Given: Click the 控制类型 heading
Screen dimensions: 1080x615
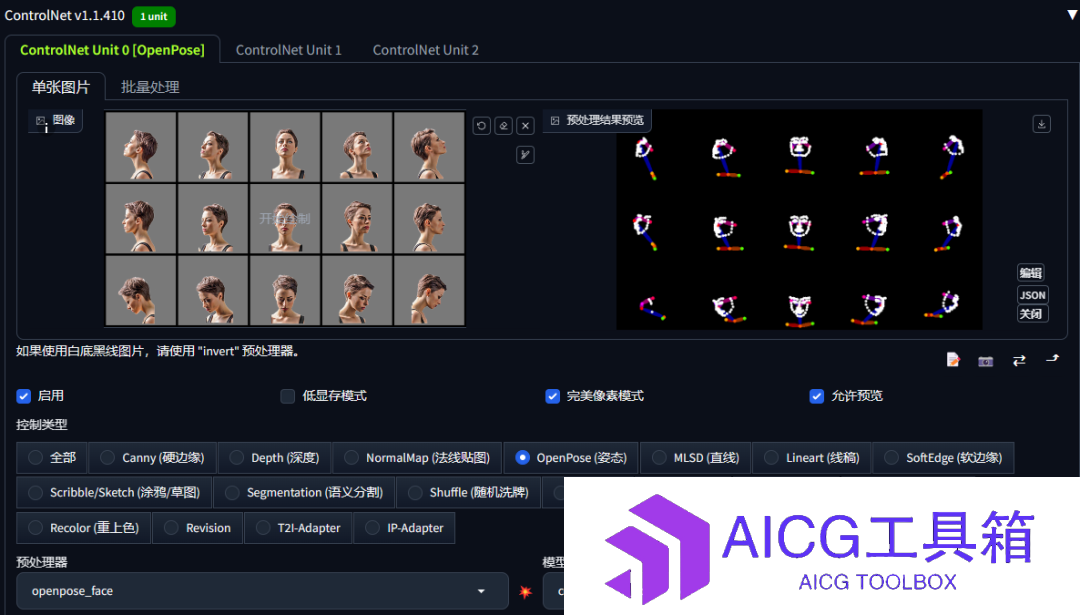Looking at the screenshot, I should [x=42, y=424].
